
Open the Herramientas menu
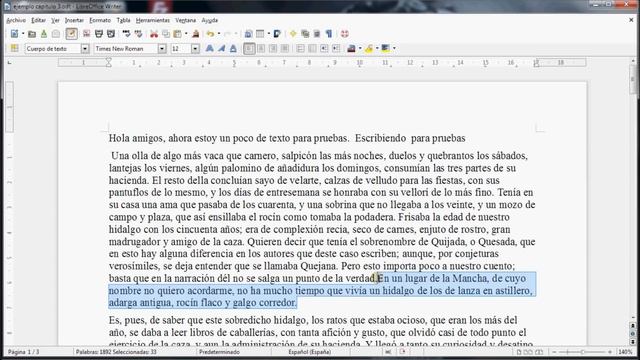[153, 20]
